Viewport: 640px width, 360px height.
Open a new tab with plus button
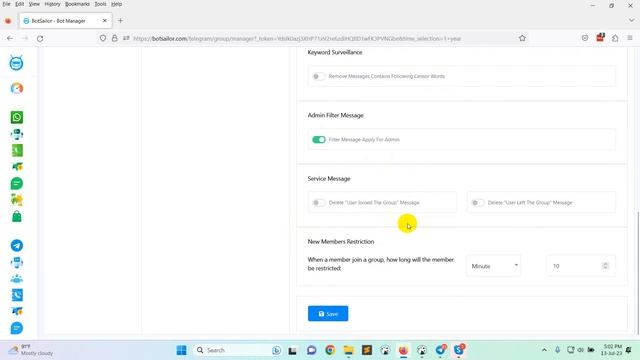tap(120, 20)
